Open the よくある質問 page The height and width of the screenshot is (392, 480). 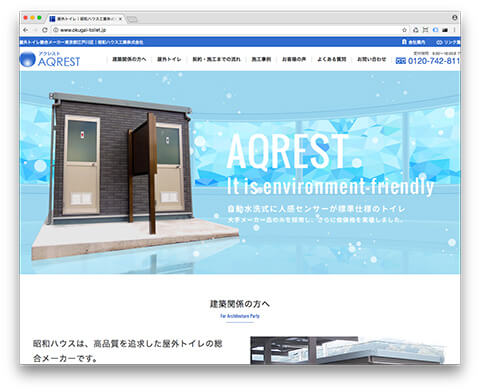click(331, 59)
